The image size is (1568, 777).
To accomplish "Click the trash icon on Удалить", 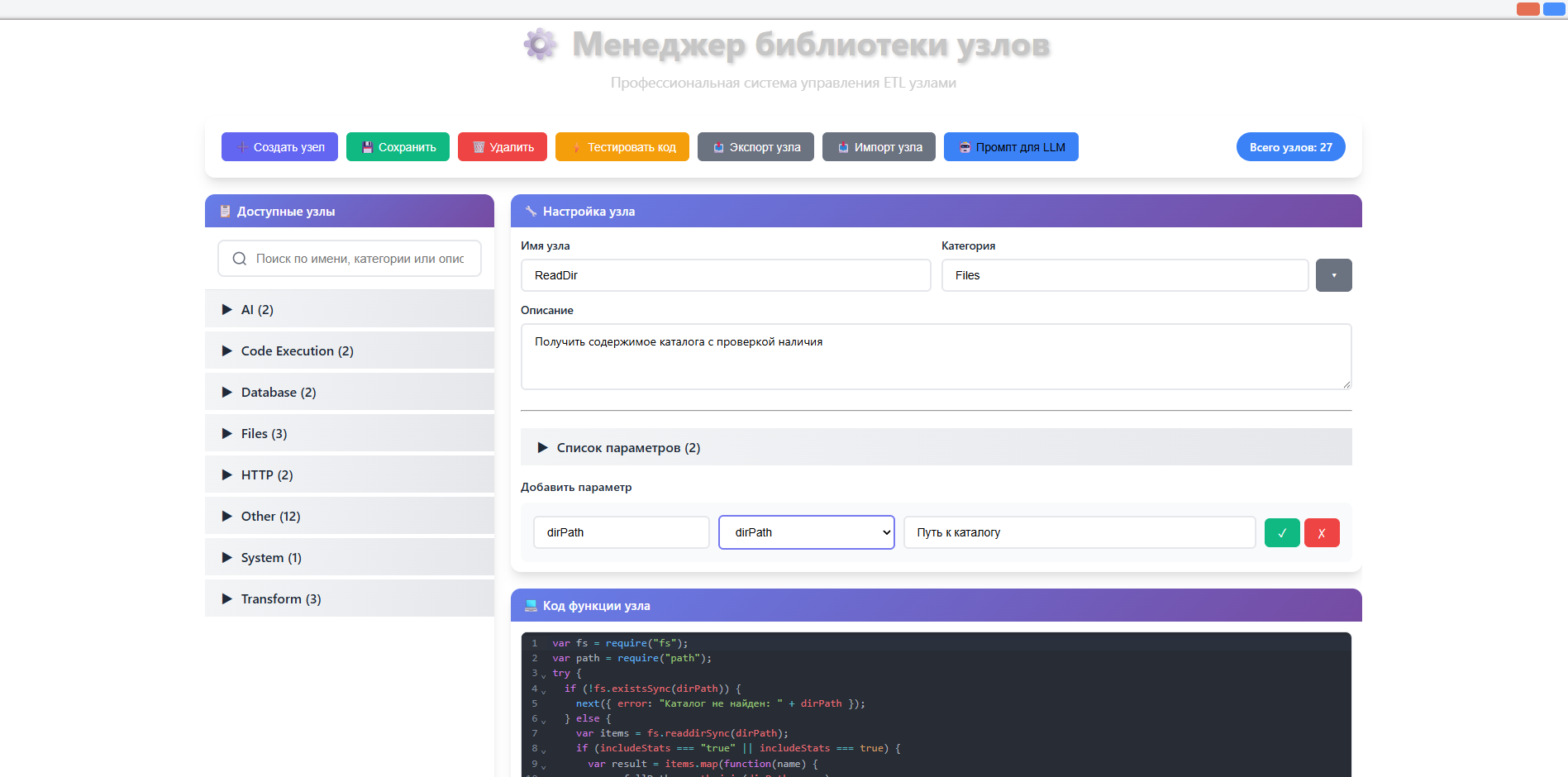I will (x=479, y=147).
